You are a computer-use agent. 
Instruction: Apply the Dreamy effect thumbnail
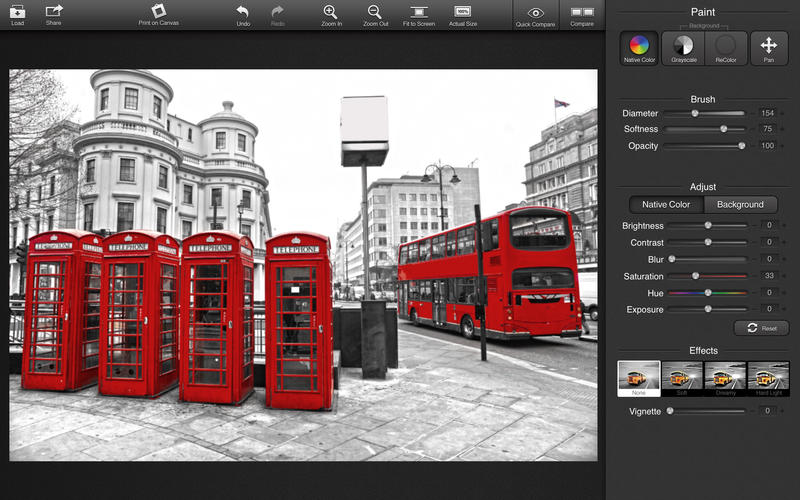tap(725, 376)
